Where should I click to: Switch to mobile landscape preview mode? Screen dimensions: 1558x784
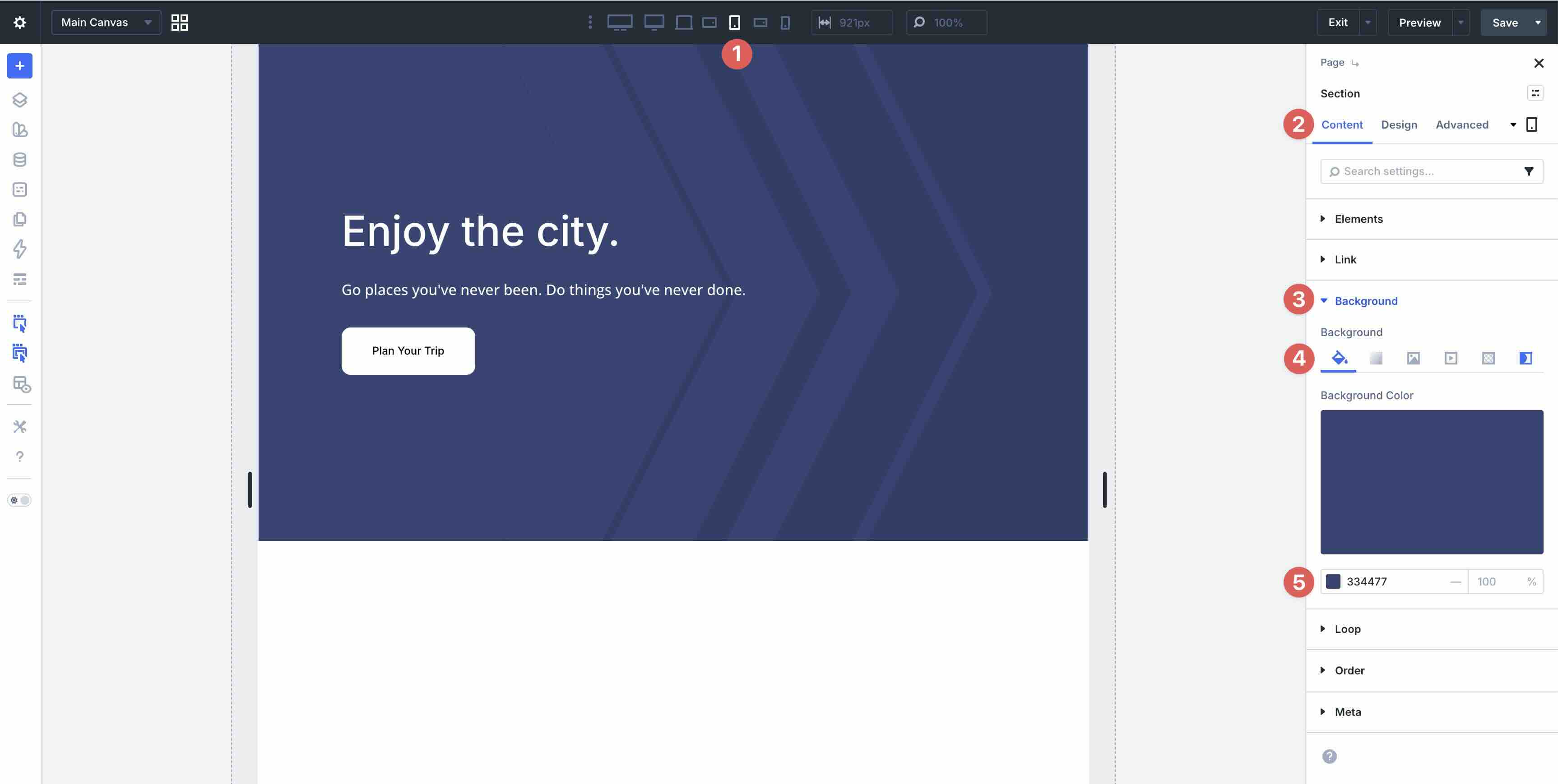(760, 23)
